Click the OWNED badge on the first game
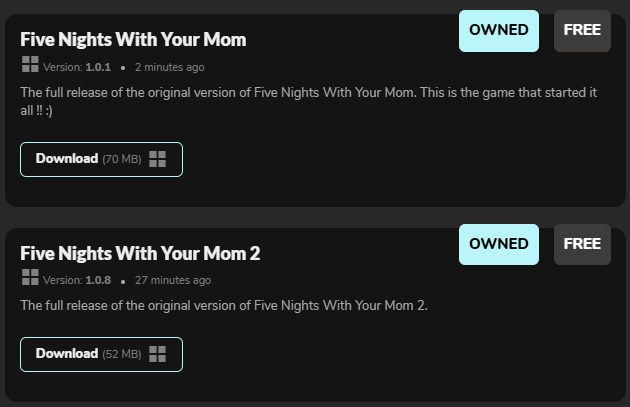 click(x=498, y=30)
